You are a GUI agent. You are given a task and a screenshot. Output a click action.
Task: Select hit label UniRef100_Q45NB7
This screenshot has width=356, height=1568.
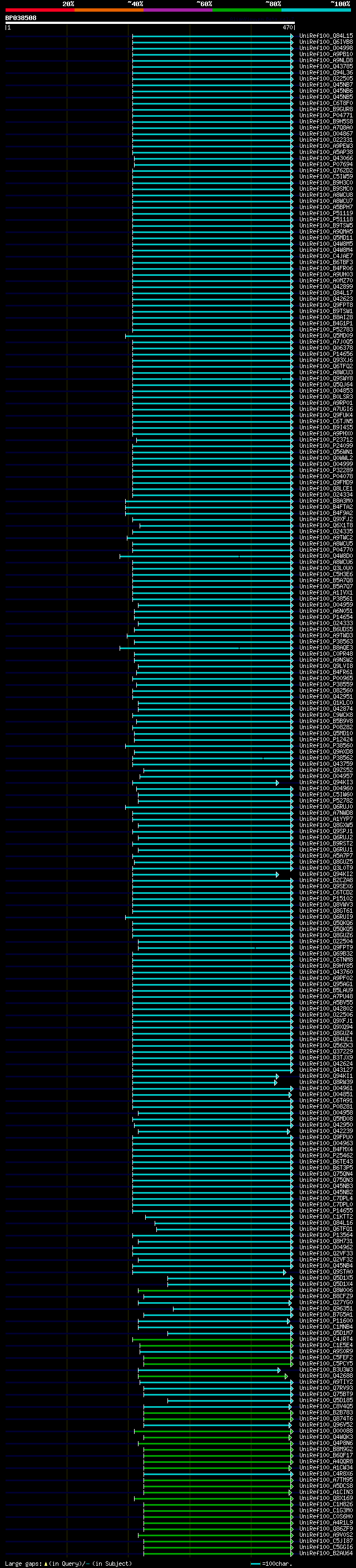326,85
